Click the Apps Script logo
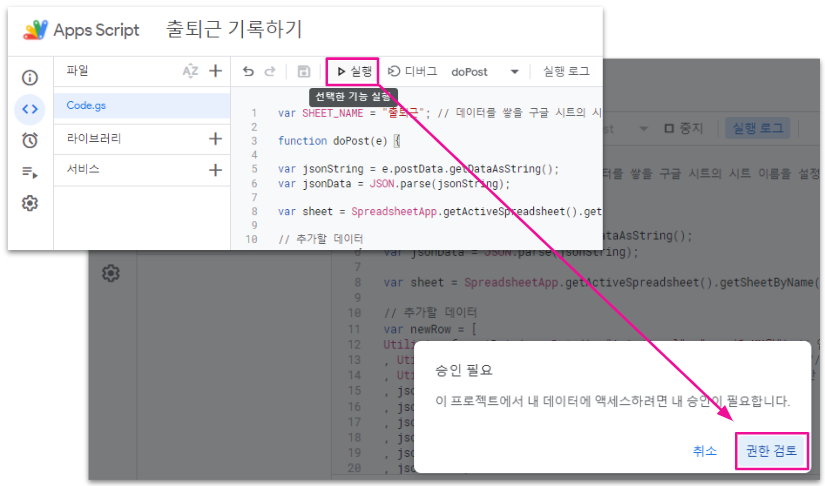825x486 pixels. [35, 30]
